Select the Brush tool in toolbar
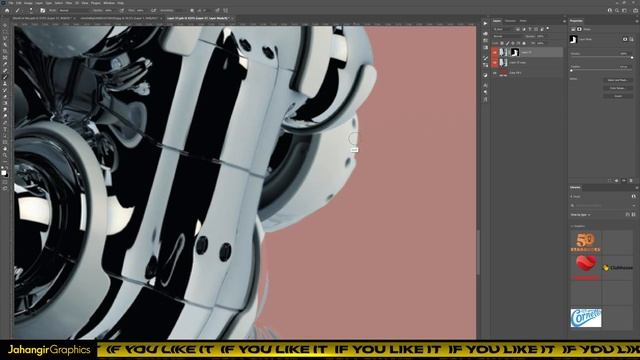Screen dimensions: 640x360 tap(5, 77)
